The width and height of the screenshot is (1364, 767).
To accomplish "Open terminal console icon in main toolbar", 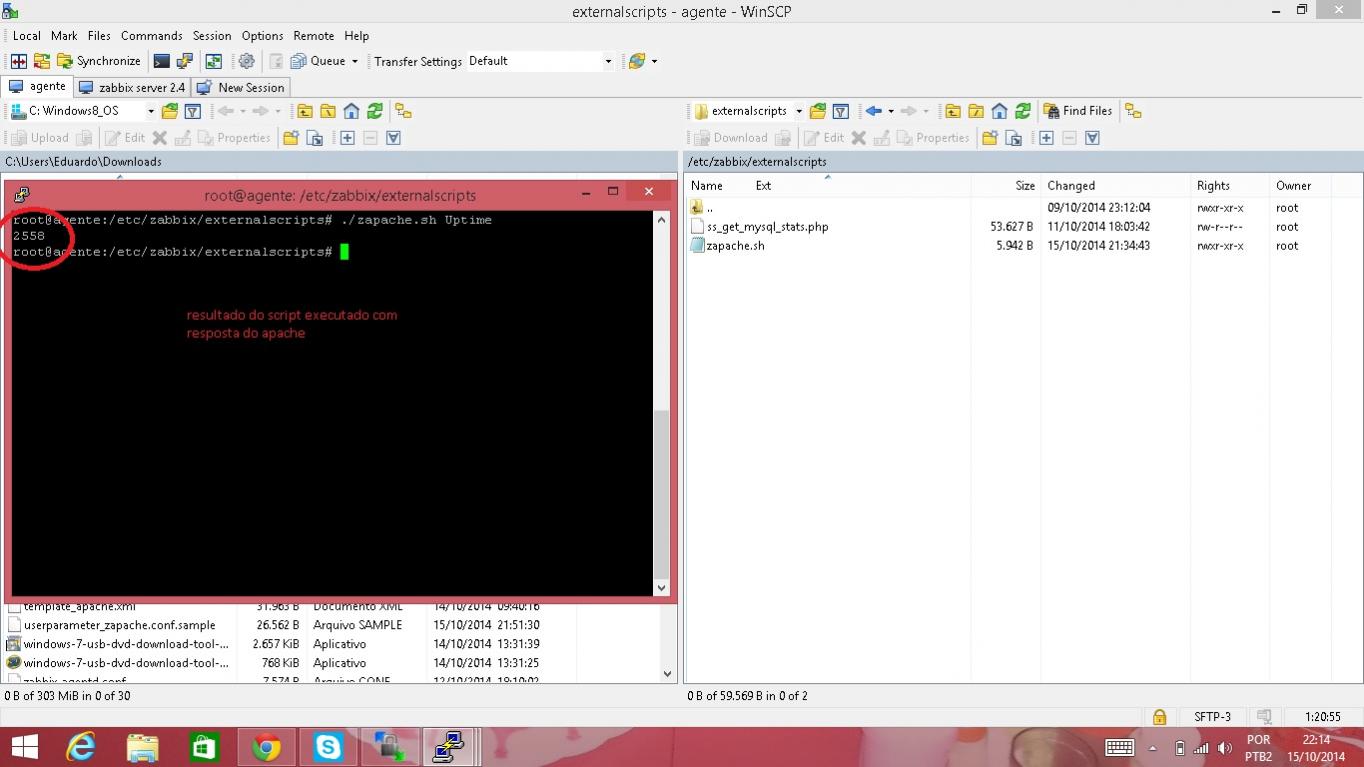I will (161, 61).
